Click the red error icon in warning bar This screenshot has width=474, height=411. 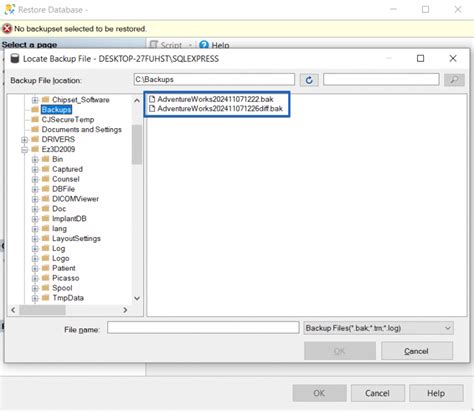7,29
